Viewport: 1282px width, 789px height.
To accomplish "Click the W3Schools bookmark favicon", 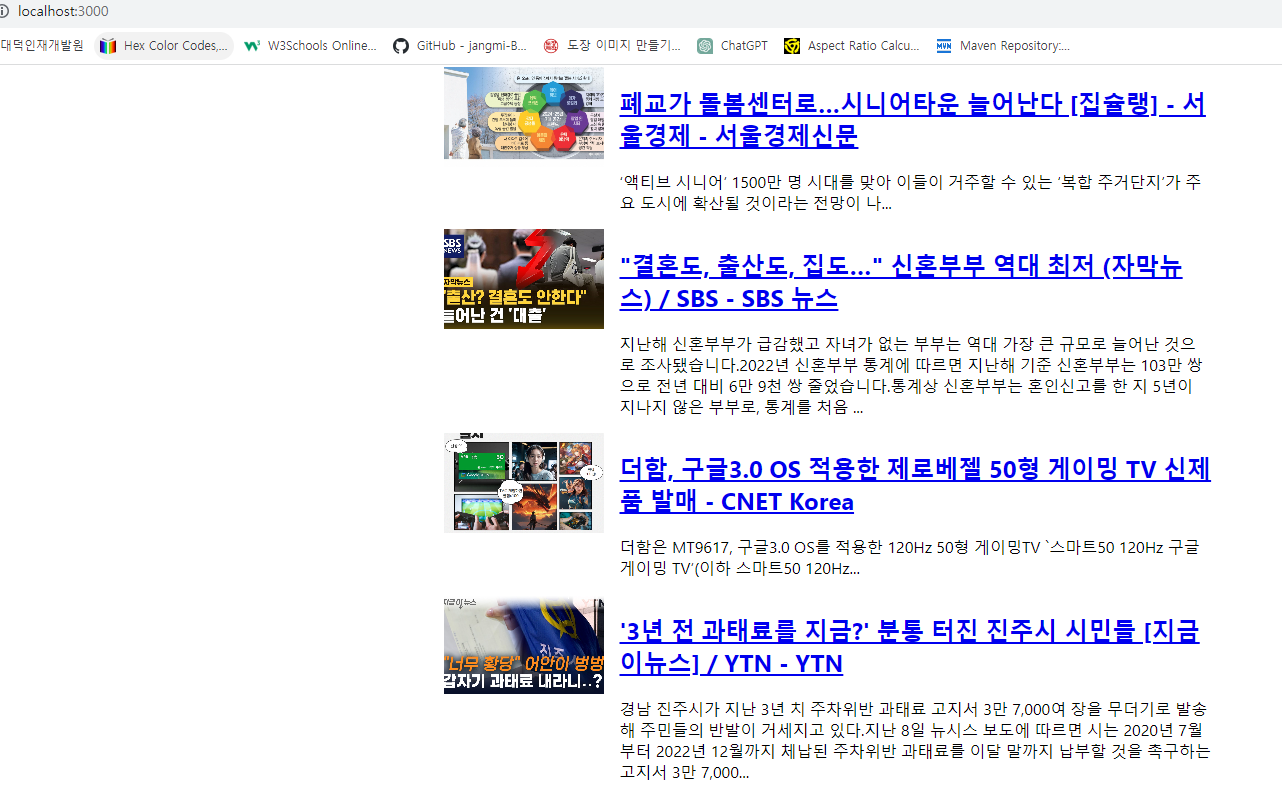I will pos(252,46).
